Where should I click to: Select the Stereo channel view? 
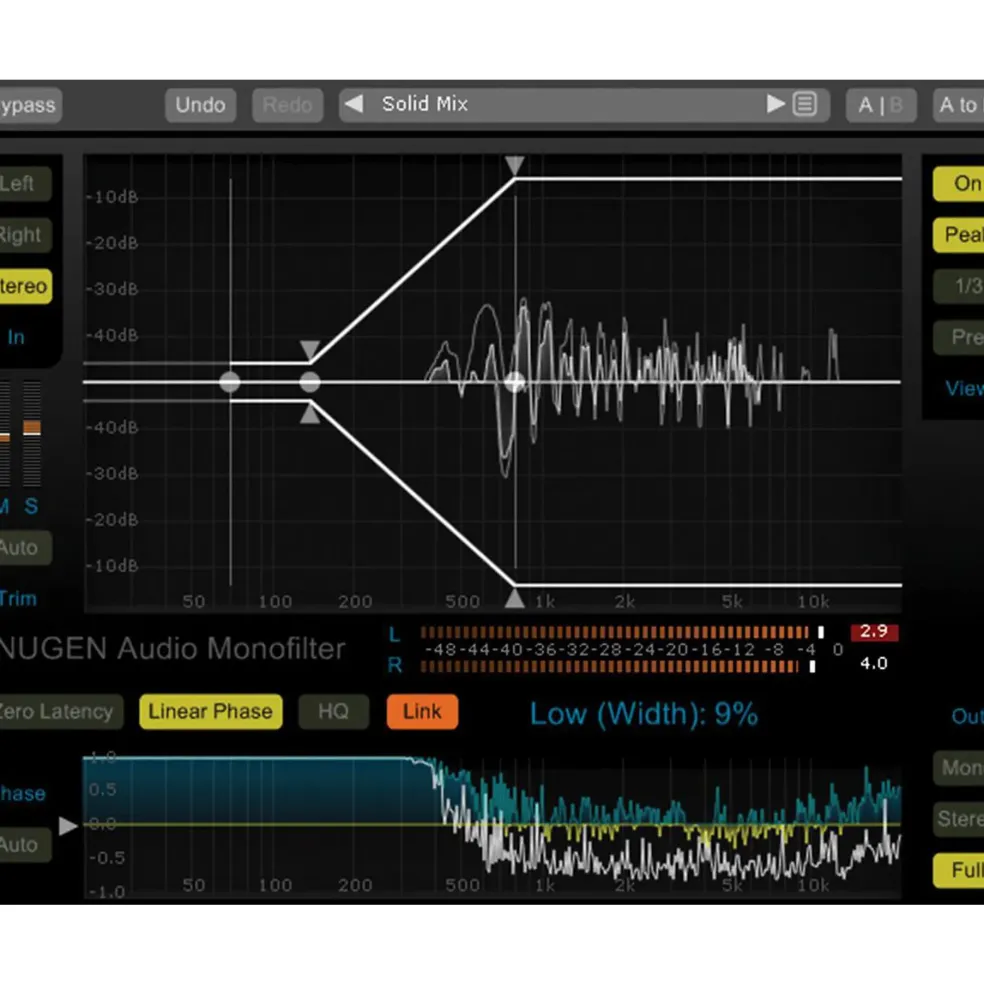[24, 286]
